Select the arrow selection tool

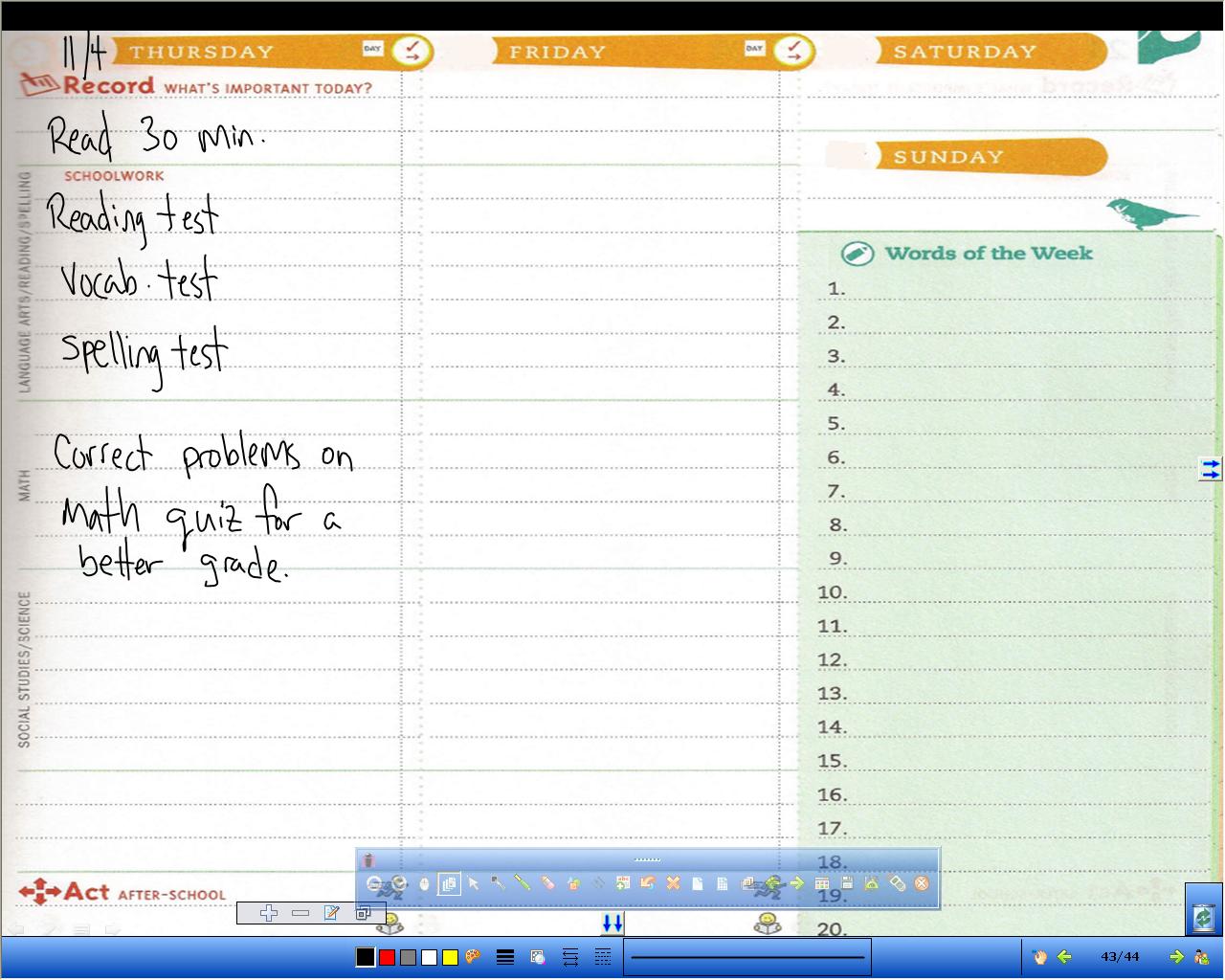473,883
